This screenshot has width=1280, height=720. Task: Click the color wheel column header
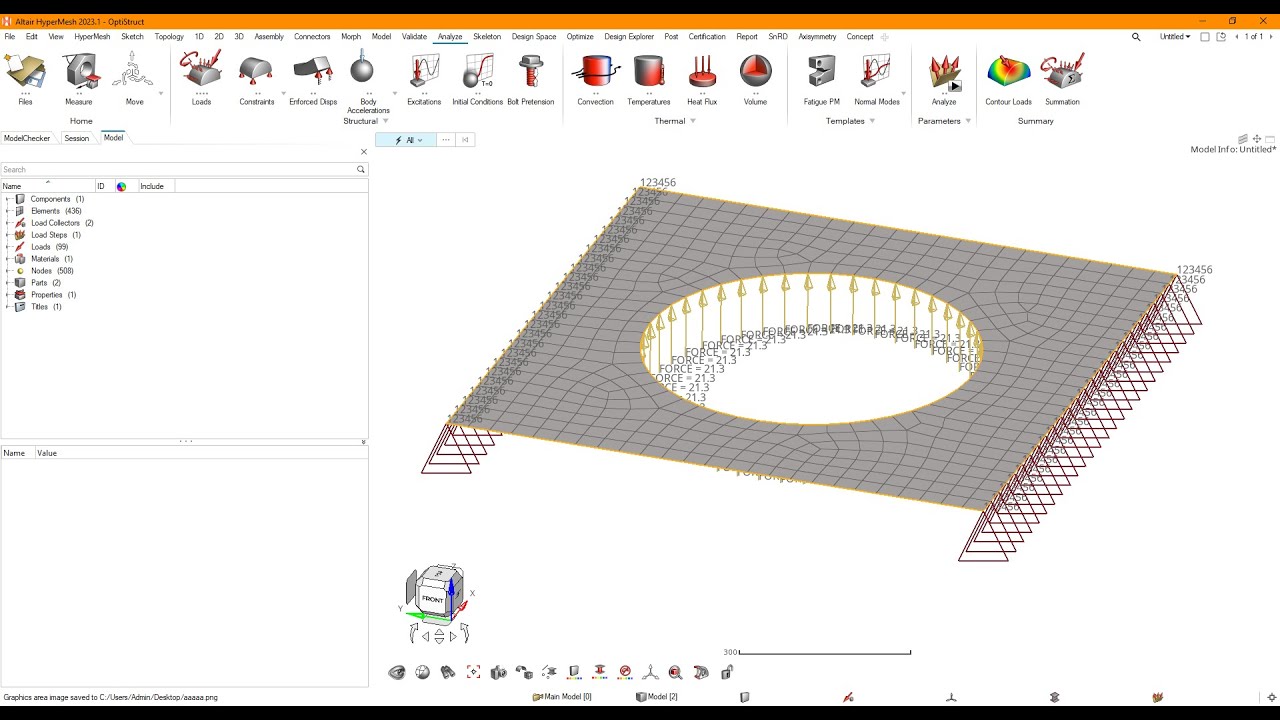(x=121, y=186)
